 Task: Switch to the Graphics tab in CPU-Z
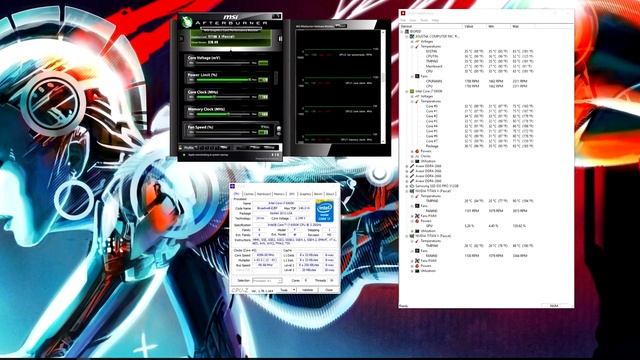(305, 194)
